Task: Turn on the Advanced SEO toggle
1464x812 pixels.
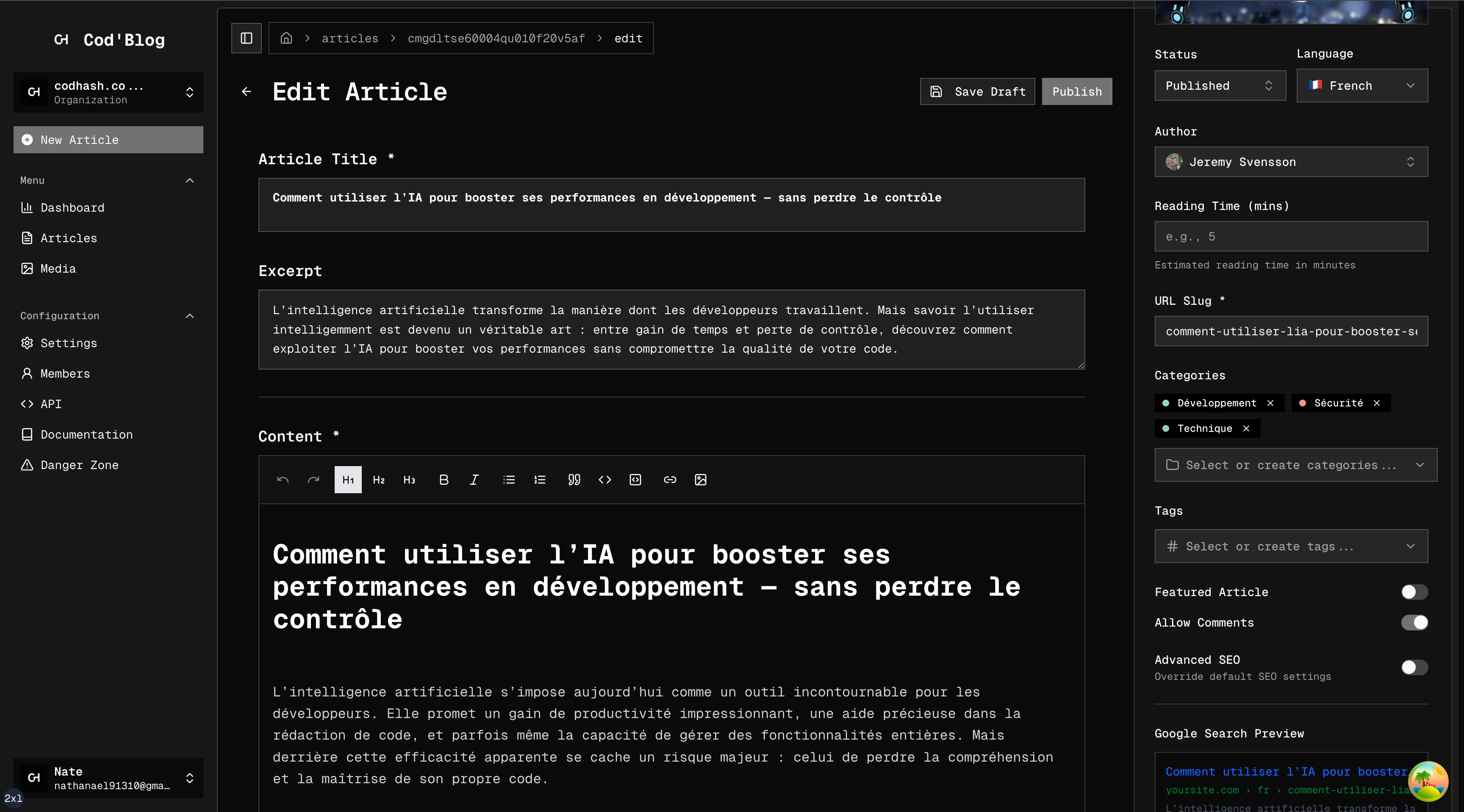Action: pyautogui.click(x=1414, y=667)
